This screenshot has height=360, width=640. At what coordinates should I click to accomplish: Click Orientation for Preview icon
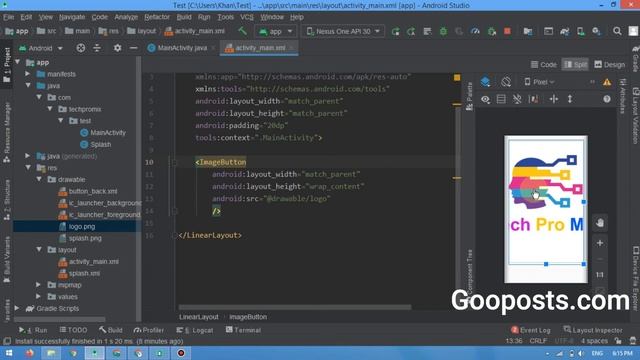tap(506, 82)
